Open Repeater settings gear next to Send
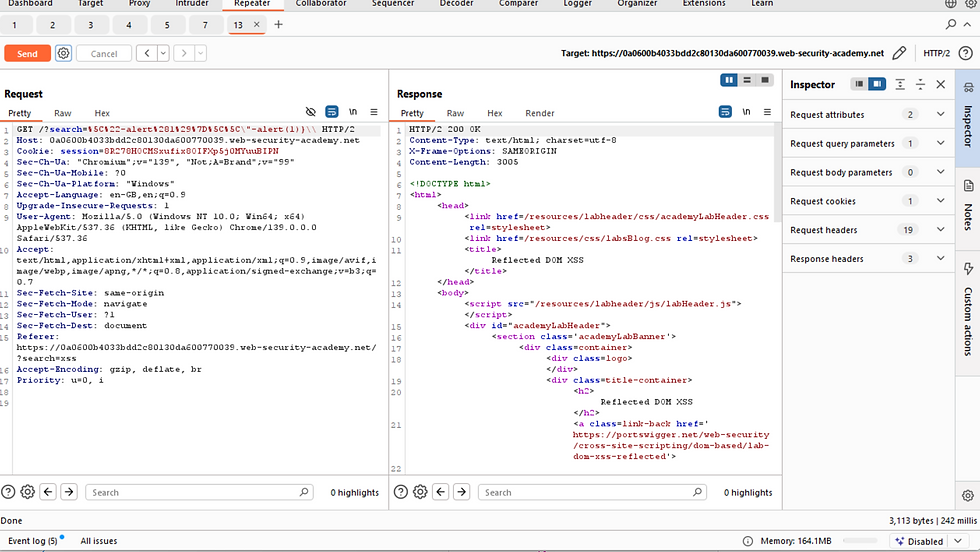The image size is (980, 552). click(63, 53)
